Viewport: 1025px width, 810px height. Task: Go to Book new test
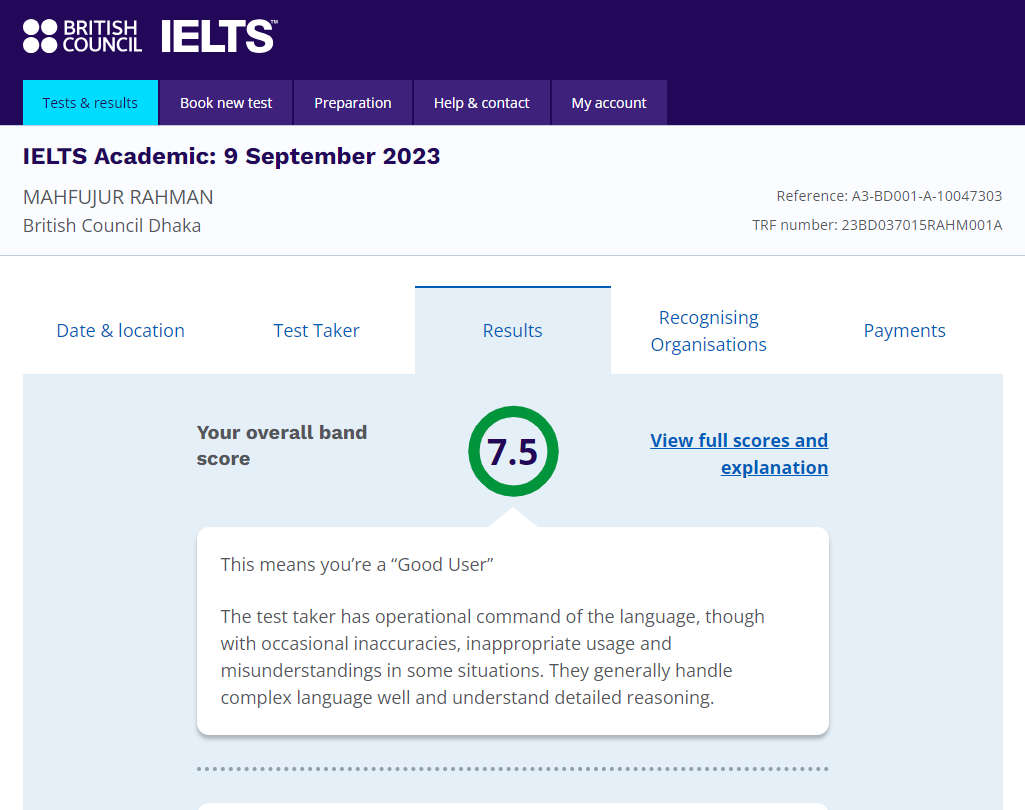pyautogui.click(x=226, y=103)
